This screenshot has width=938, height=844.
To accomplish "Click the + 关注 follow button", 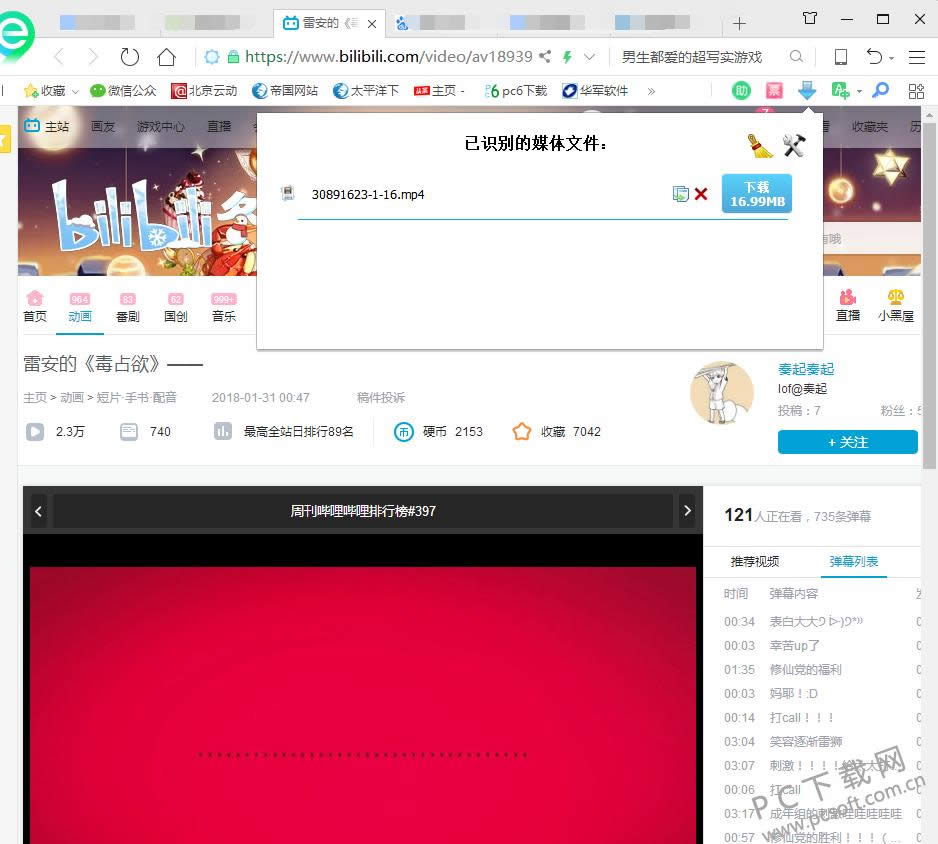I will click(x=847, y=442).
